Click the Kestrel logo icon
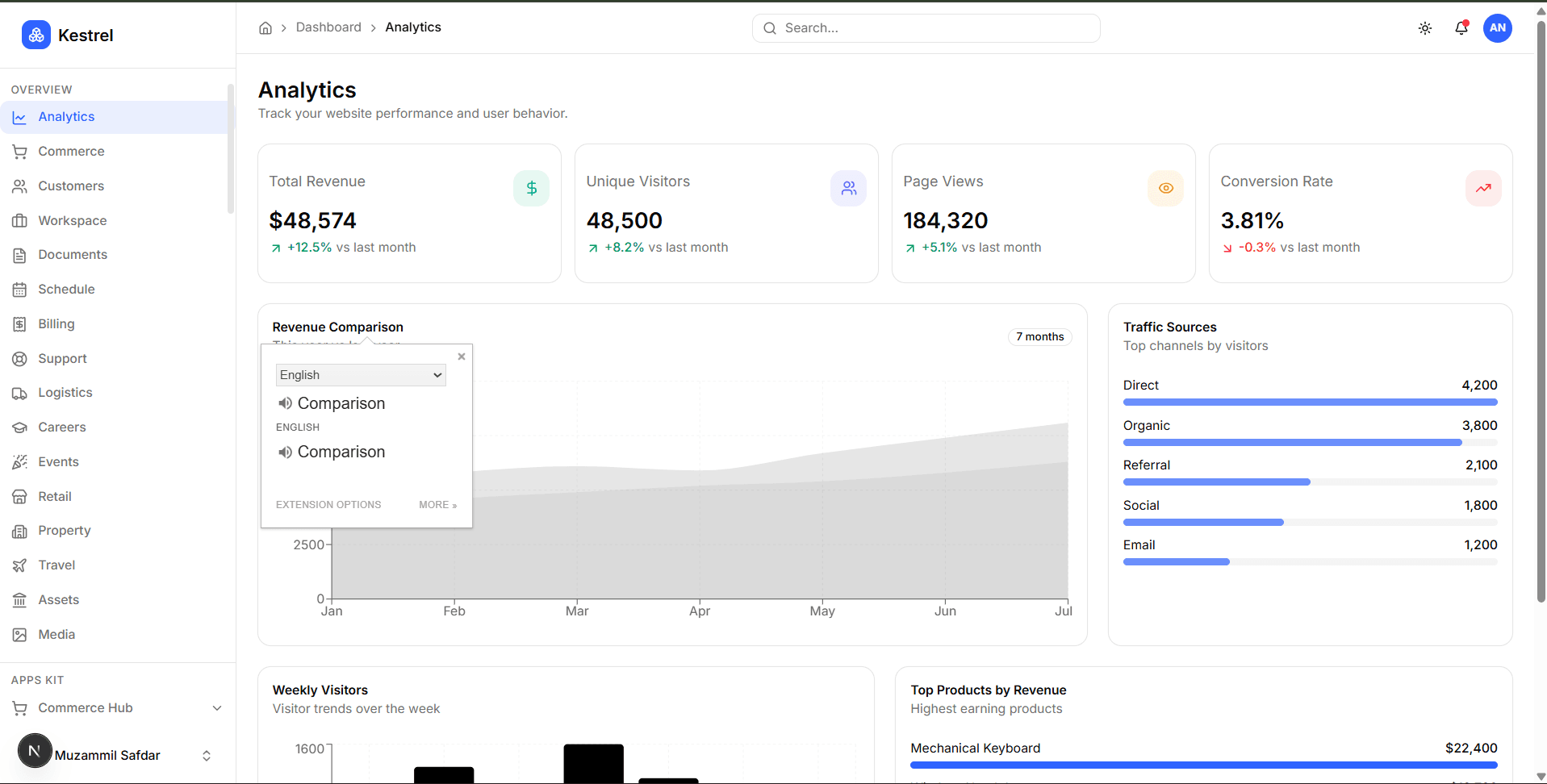Screen dimensions: 1547x784 click(x=36, y=35)
